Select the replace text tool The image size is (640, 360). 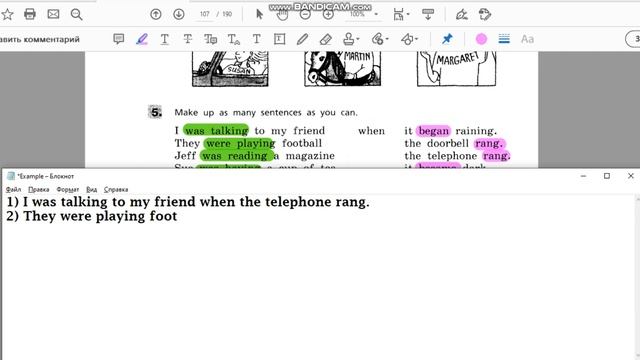click(x=211, y=39)
